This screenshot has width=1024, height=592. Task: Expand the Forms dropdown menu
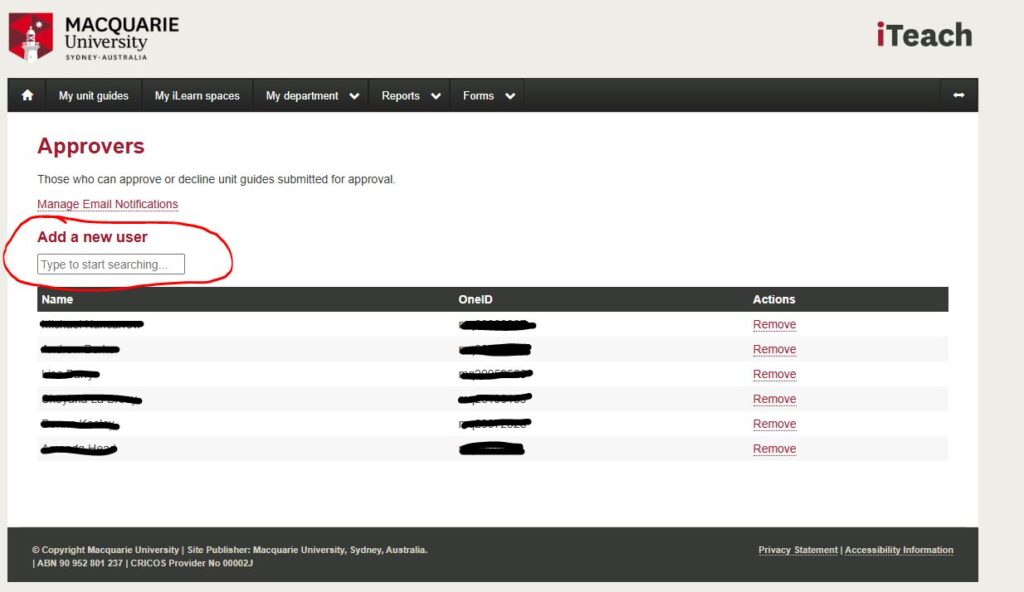click(x=489, y=95)
